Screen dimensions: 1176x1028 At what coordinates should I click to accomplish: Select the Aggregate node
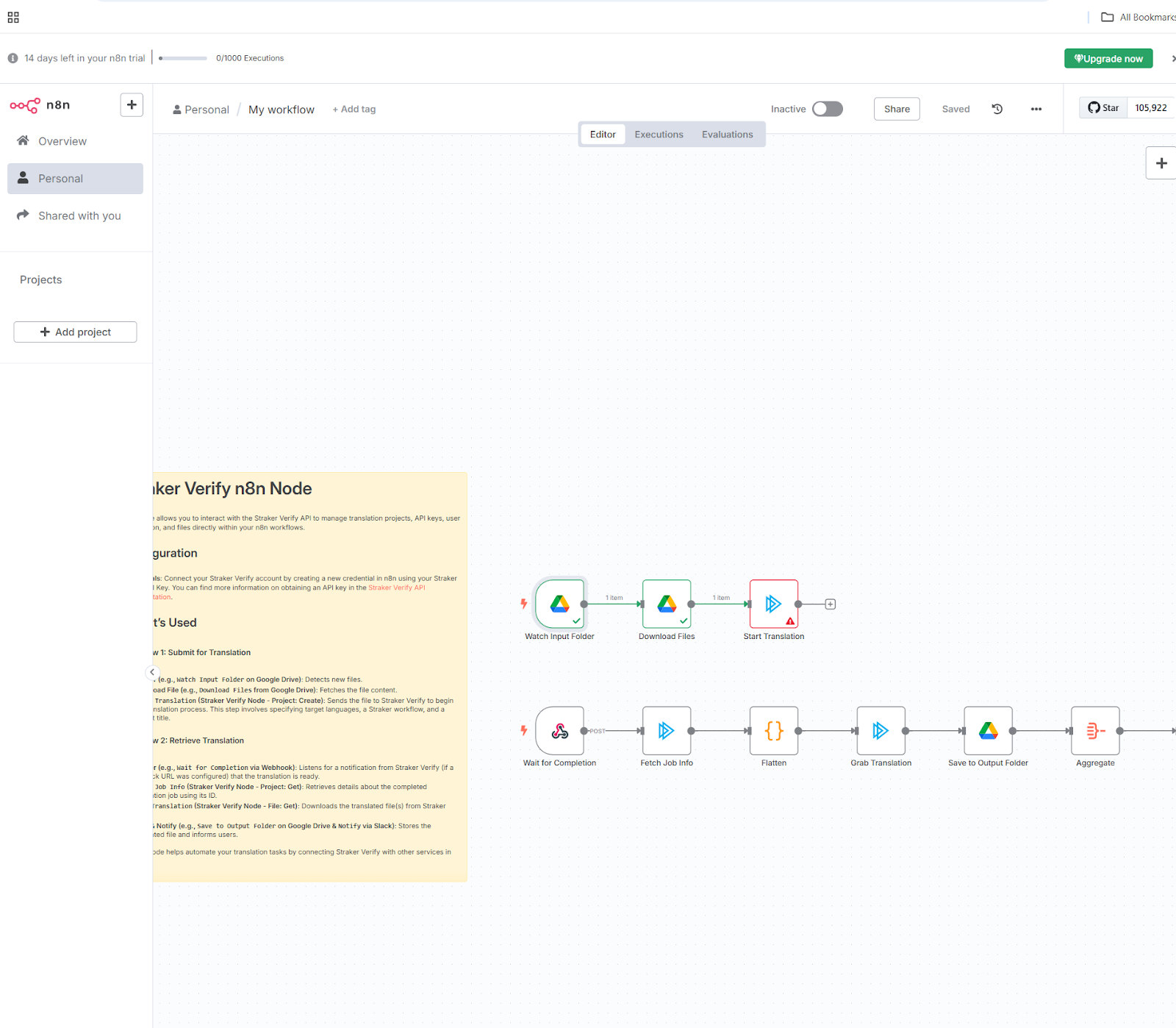click(1095, 730)
